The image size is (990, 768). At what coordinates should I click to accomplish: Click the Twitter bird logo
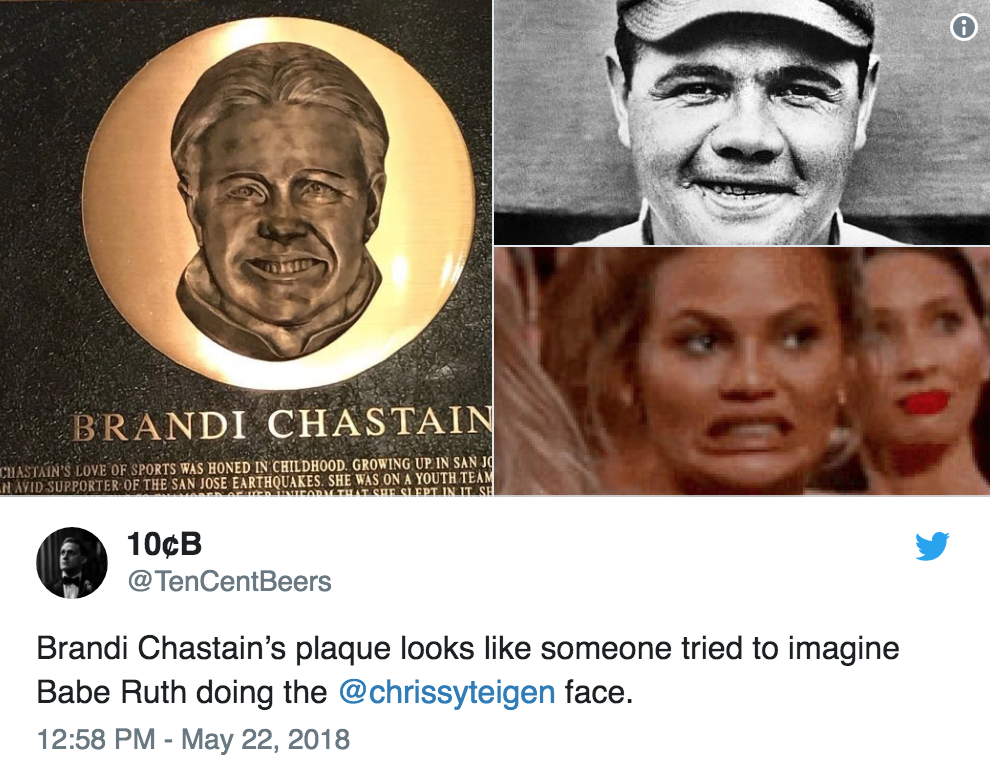tap(933, 546)
